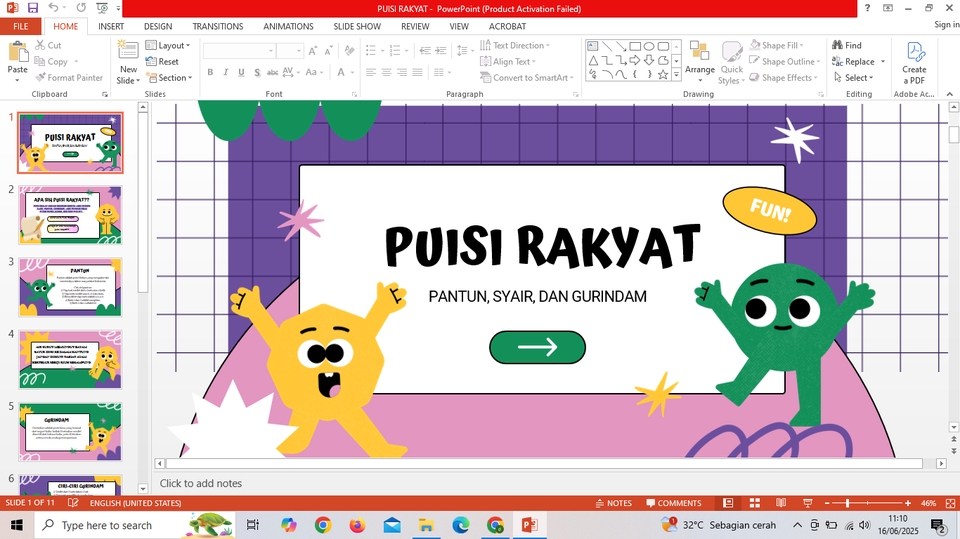Open Select dropdown in Editing group
The width and height of the screenshot is (960, 539).
(x=853, y=78)
